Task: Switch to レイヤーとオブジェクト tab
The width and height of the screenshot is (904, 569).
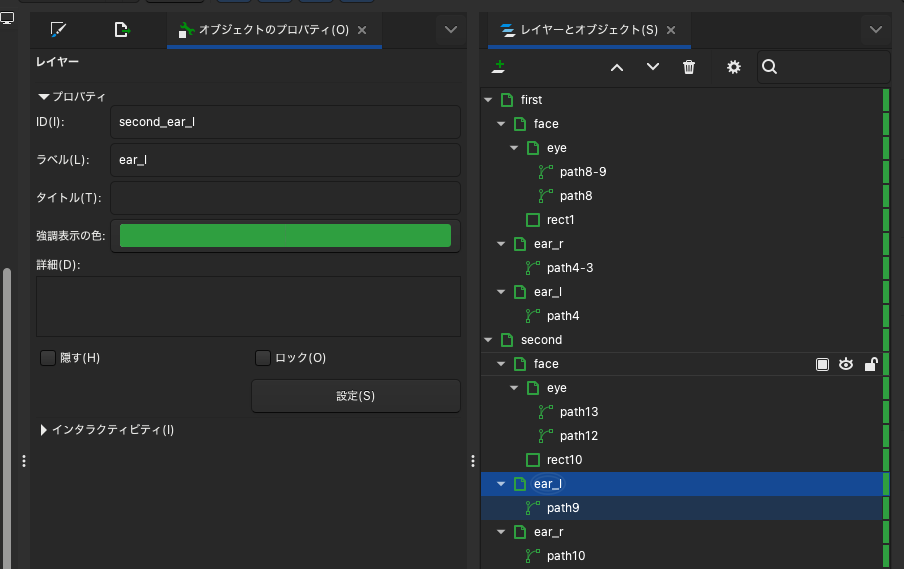Action: 589,30
